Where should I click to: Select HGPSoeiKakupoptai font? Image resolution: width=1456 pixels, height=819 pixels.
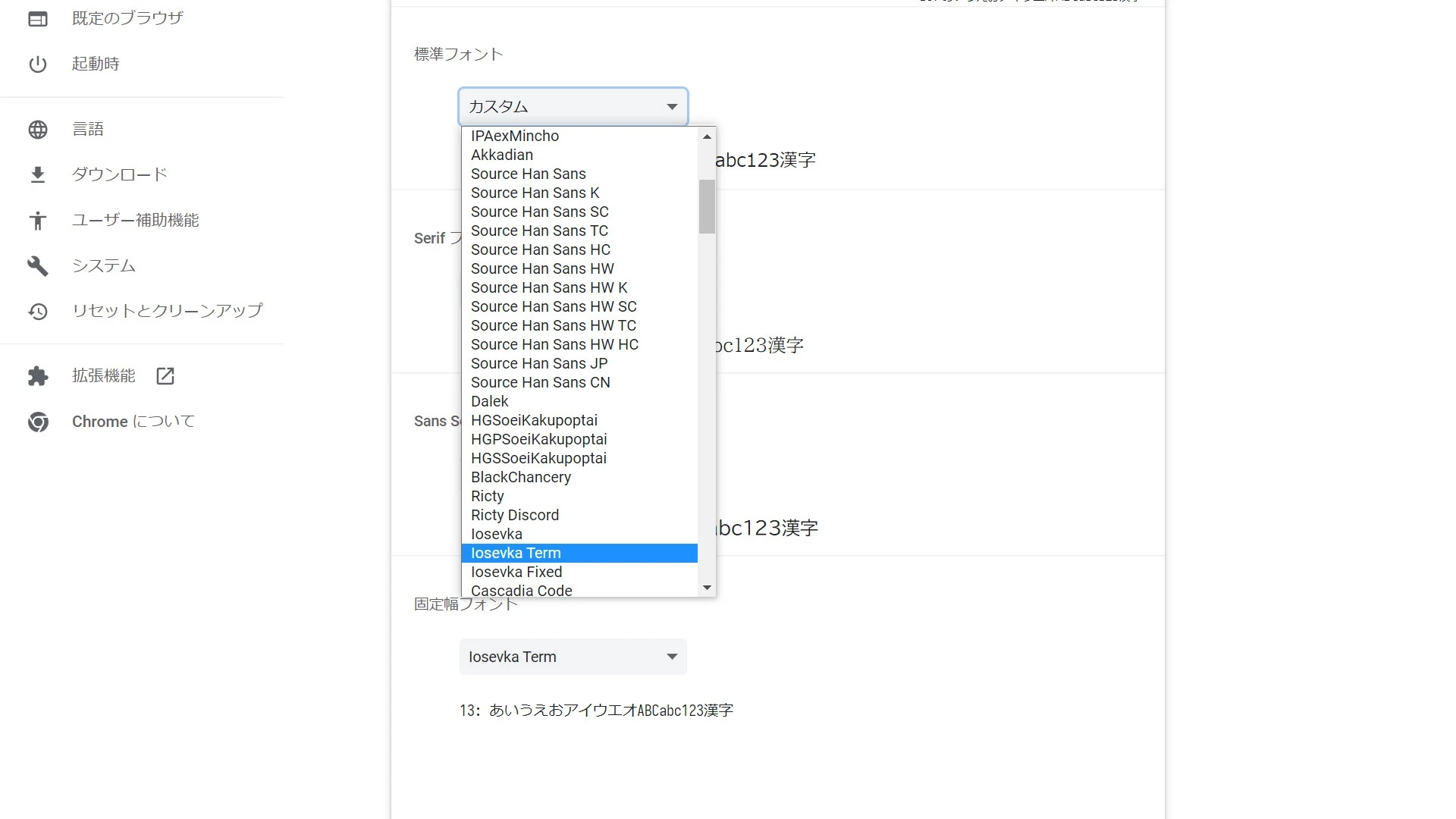(x=579, y=439)
